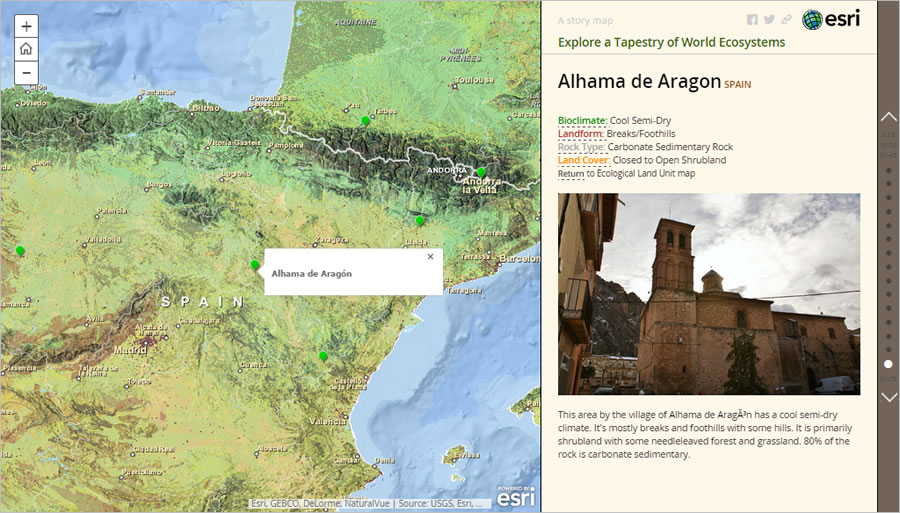Image resolution: width=900 pixels, height=513 pixels.
Task: Click the description paragraph below the photo
Action: click(705, 434)
